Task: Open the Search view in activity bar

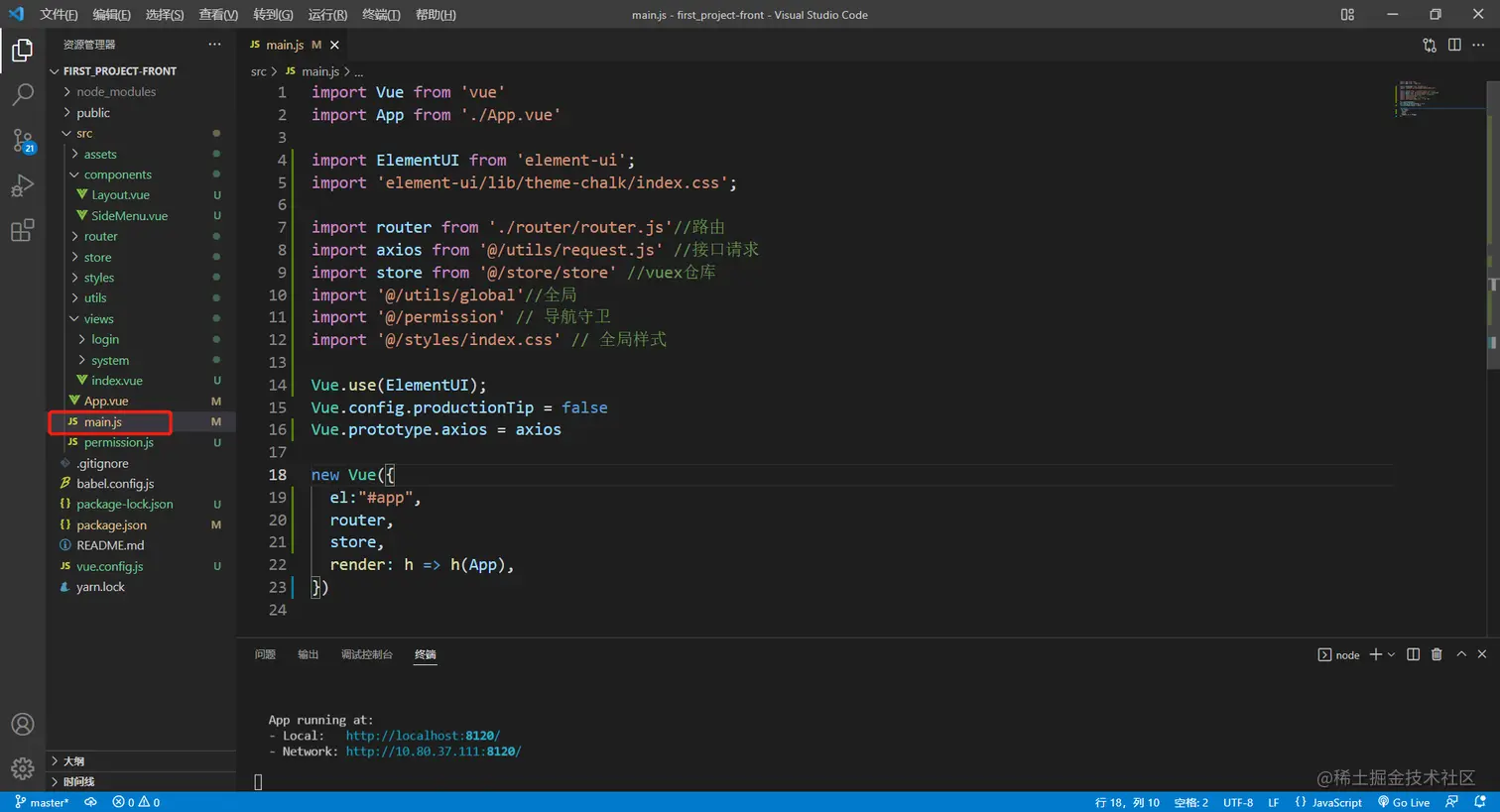Action: pyautogui.click(x=22, y=95)
